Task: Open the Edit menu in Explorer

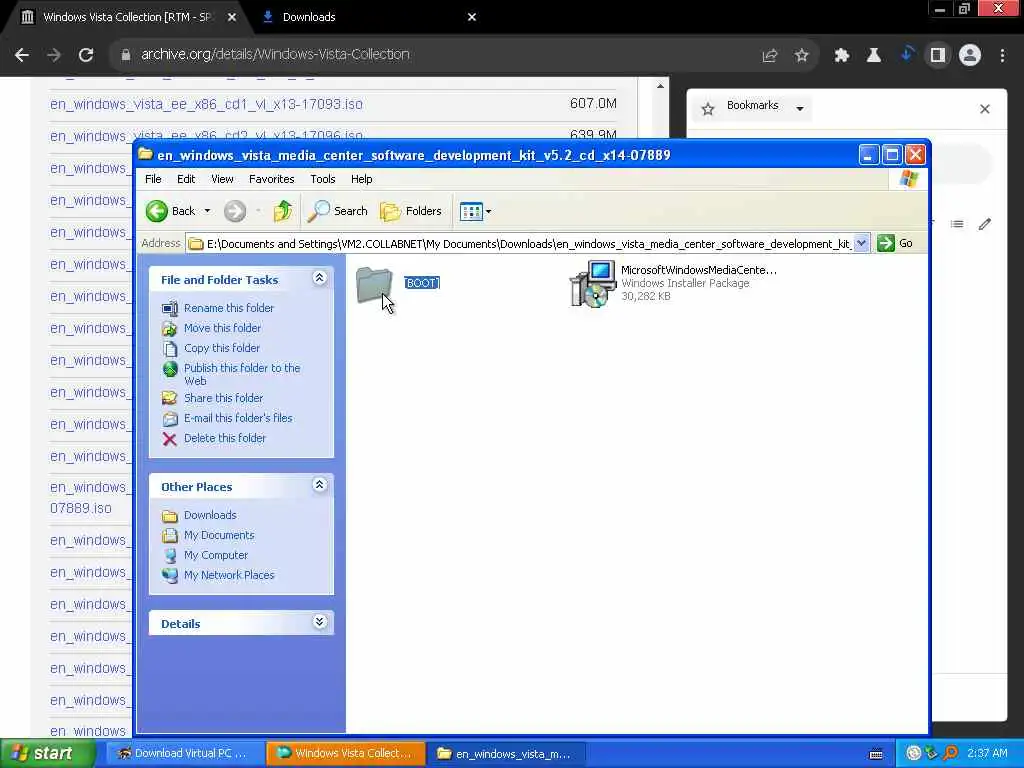Action: pos(186,179)
